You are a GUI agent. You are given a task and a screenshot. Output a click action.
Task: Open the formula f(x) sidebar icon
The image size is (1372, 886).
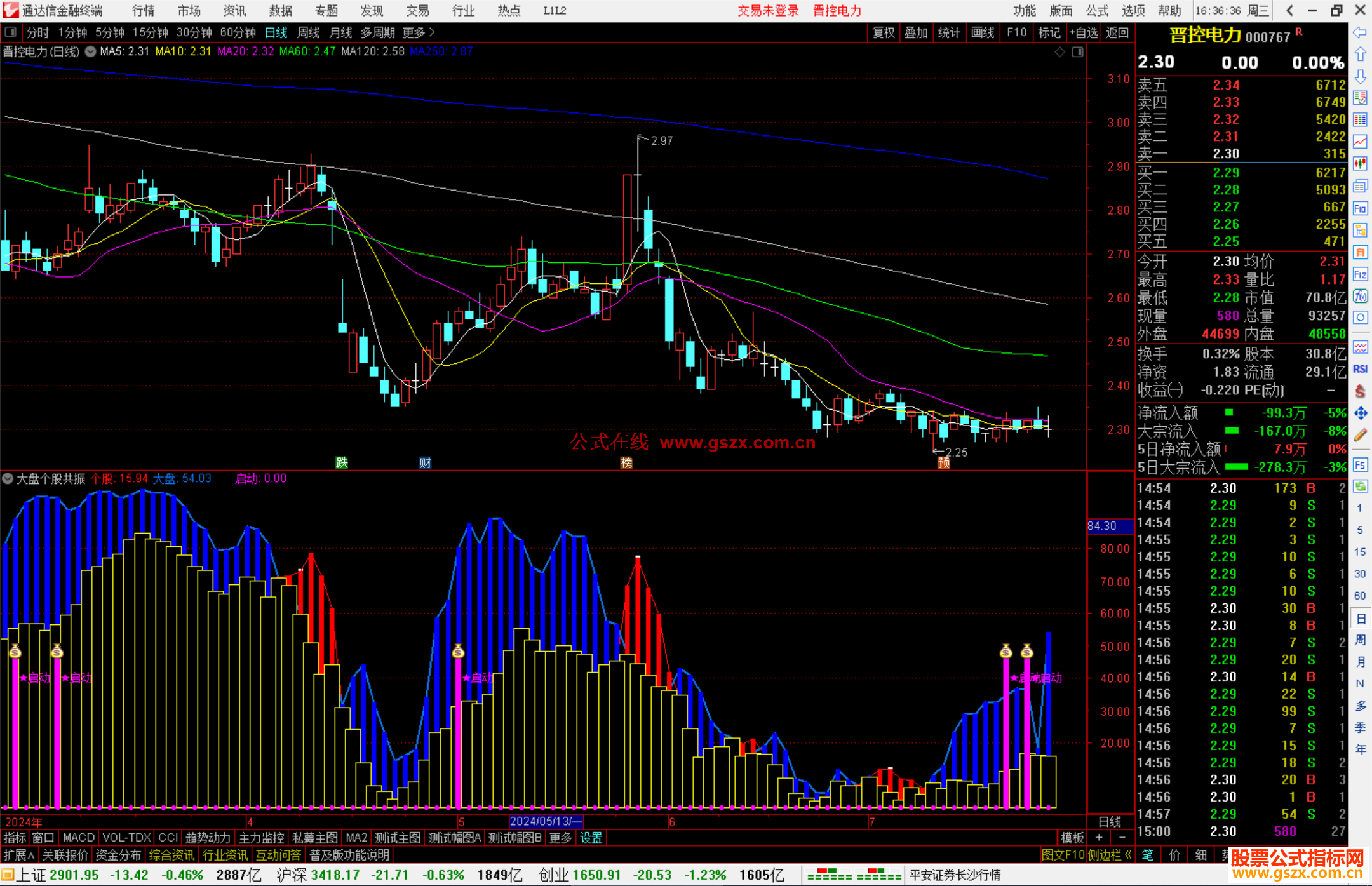coord(1360,296)
